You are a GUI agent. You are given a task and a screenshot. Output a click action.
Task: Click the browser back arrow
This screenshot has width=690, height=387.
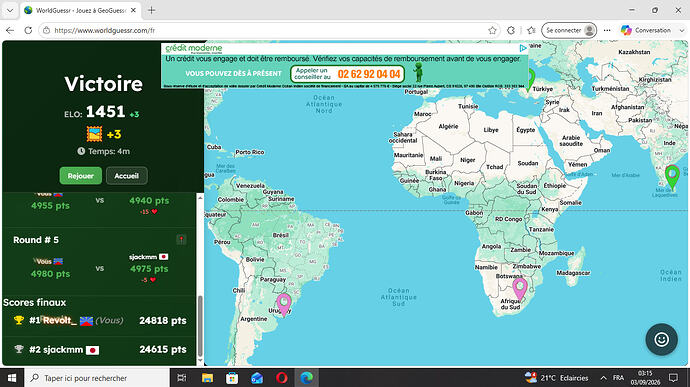click(10, 30)
